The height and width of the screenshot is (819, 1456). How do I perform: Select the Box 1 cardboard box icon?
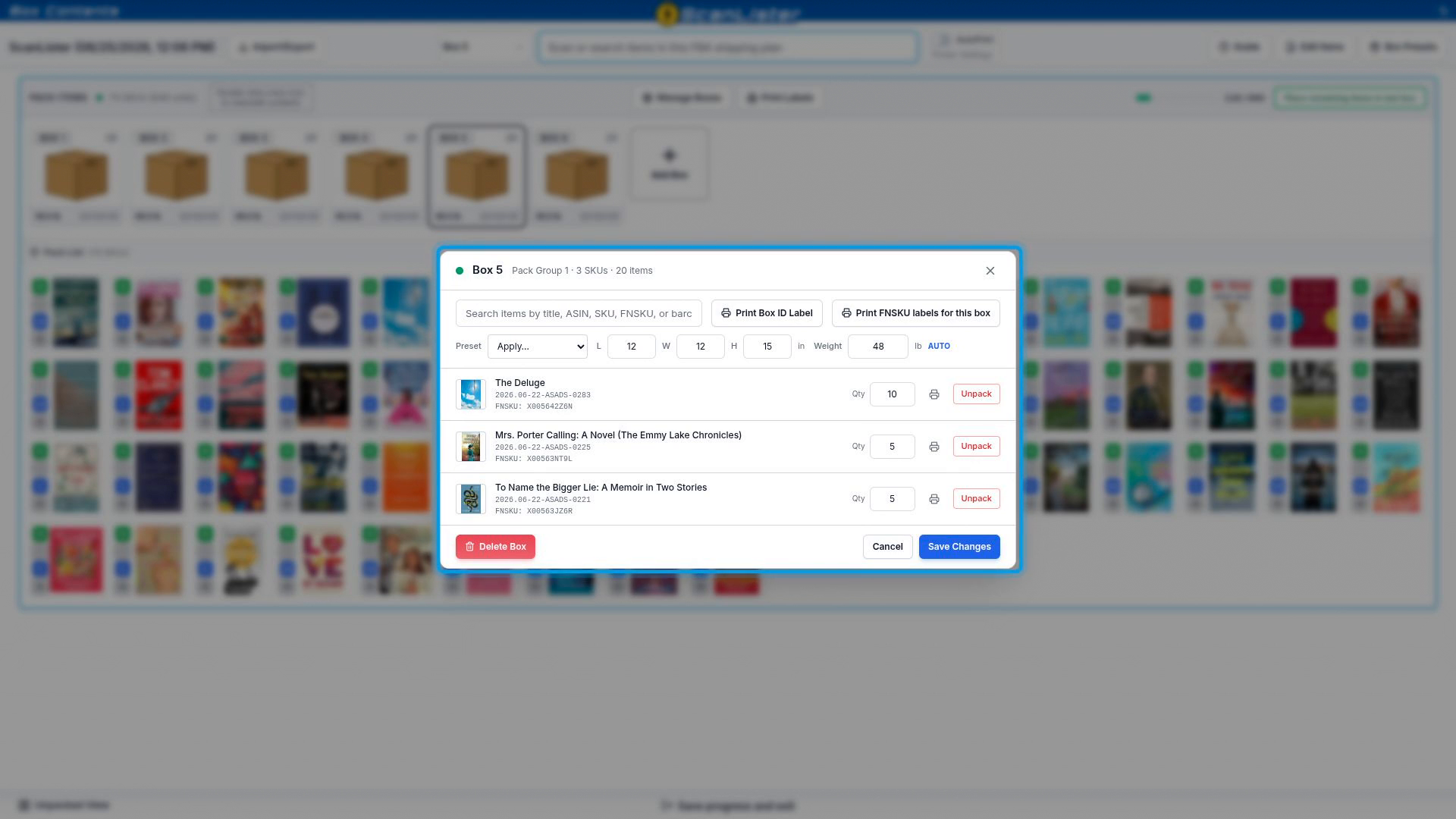pyautogui.click(x=77, y=175)
